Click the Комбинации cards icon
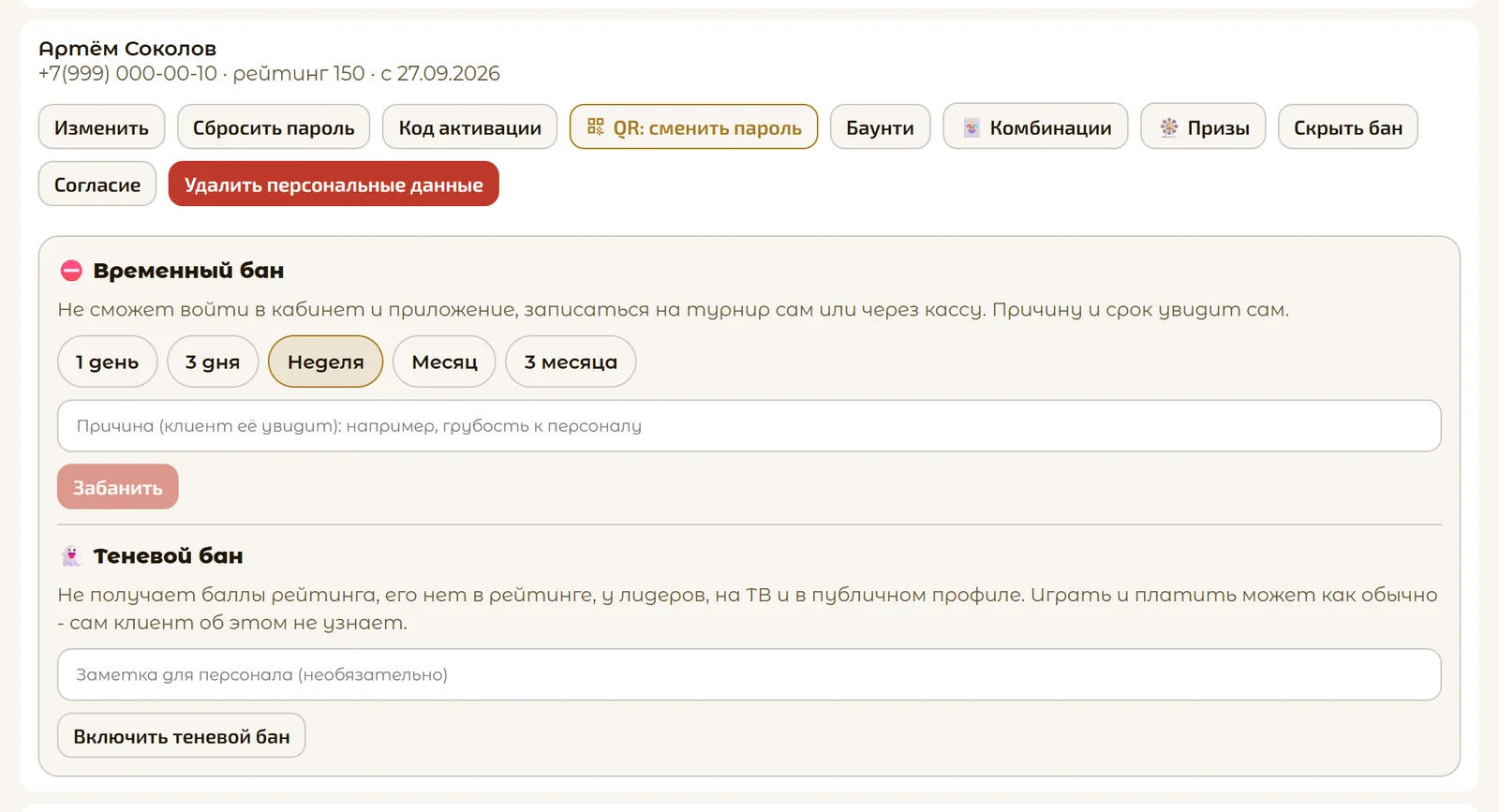 click(972, 127)
